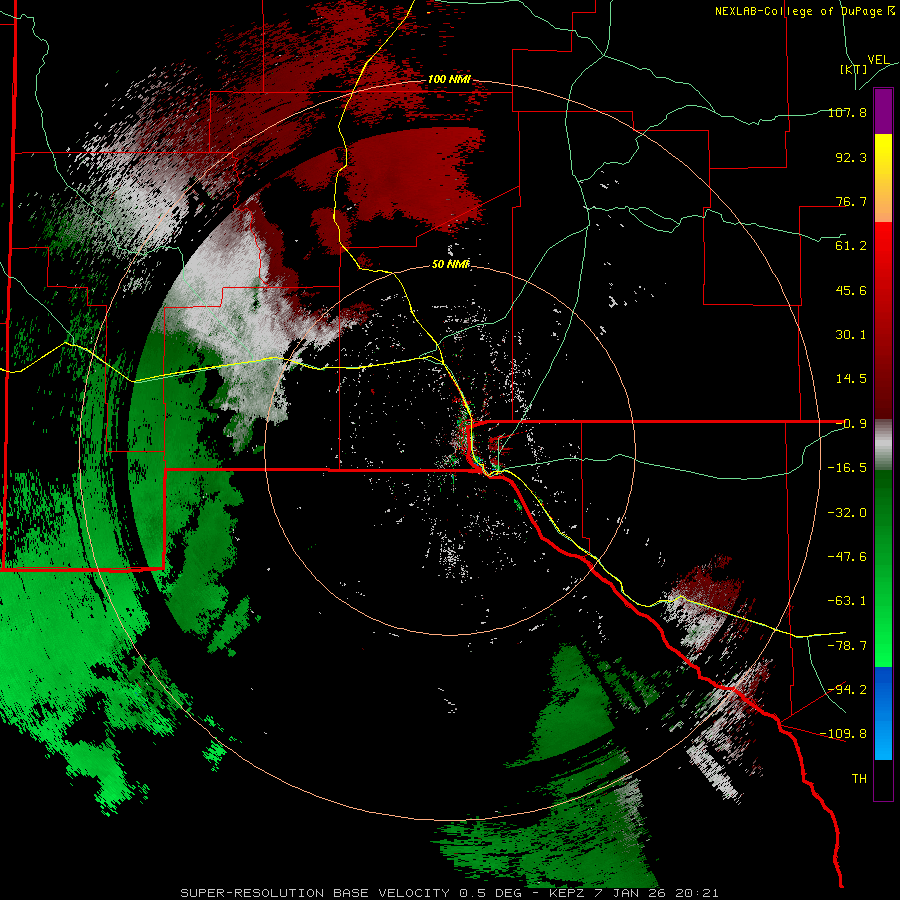Click the NEXLAB-College of DuPage watermark text
The height and width of the screenshot is (900, 900).
tap(805, 11)
